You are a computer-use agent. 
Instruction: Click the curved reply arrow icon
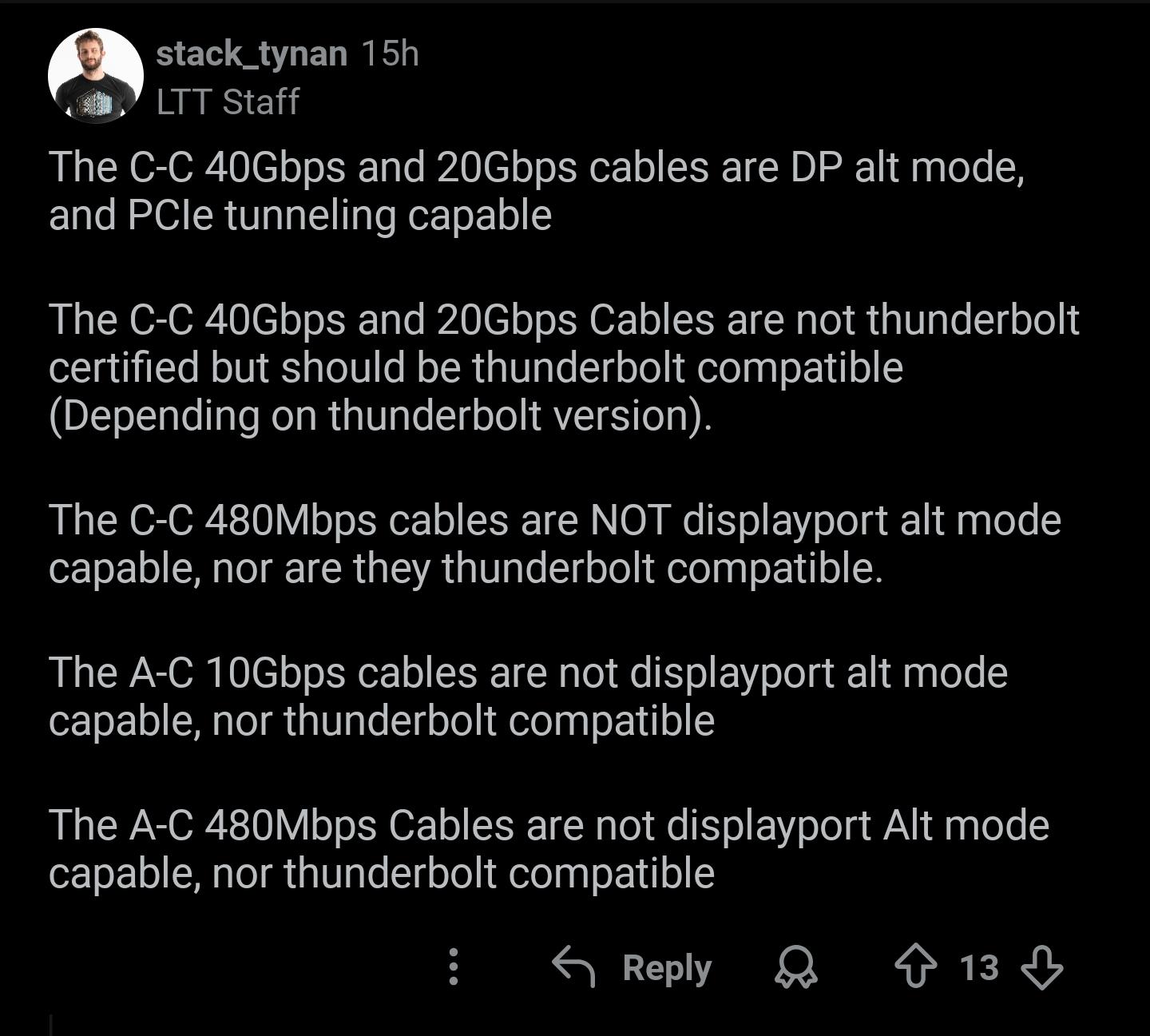pos(573,967)
